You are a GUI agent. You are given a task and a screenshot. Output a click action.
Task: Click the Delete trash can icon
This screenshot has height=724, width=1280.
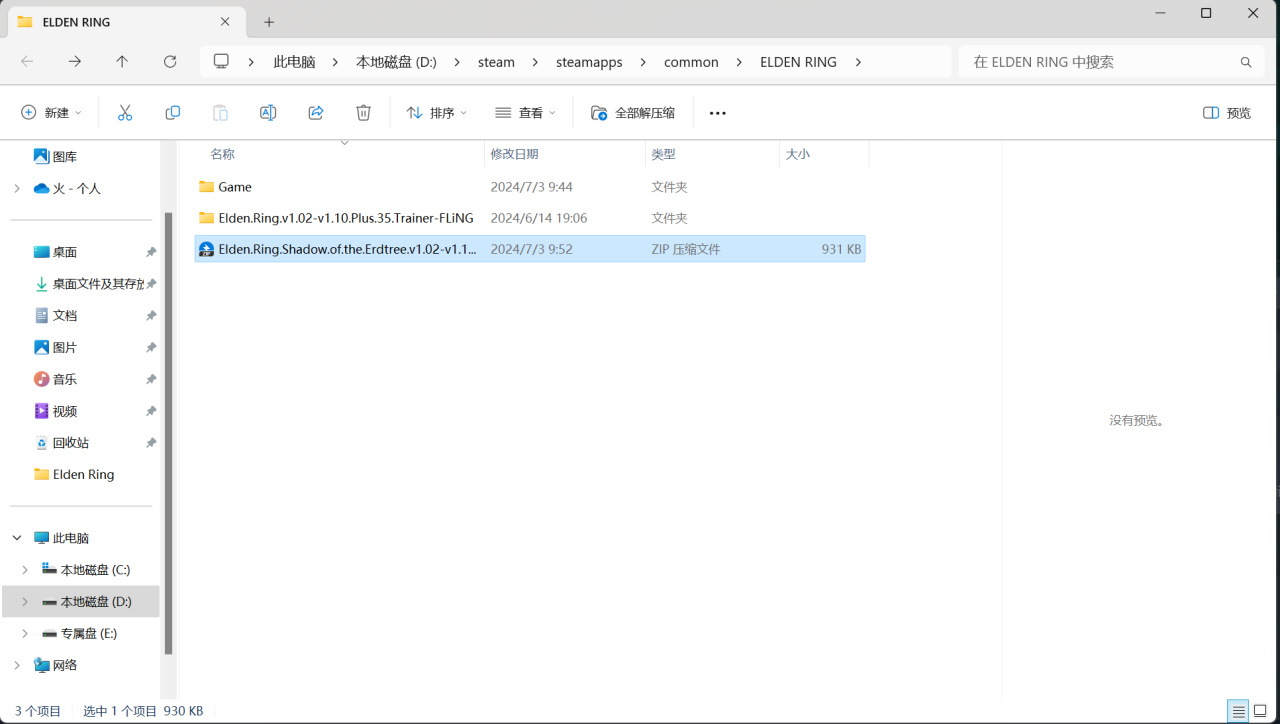(x=364, y=113)
